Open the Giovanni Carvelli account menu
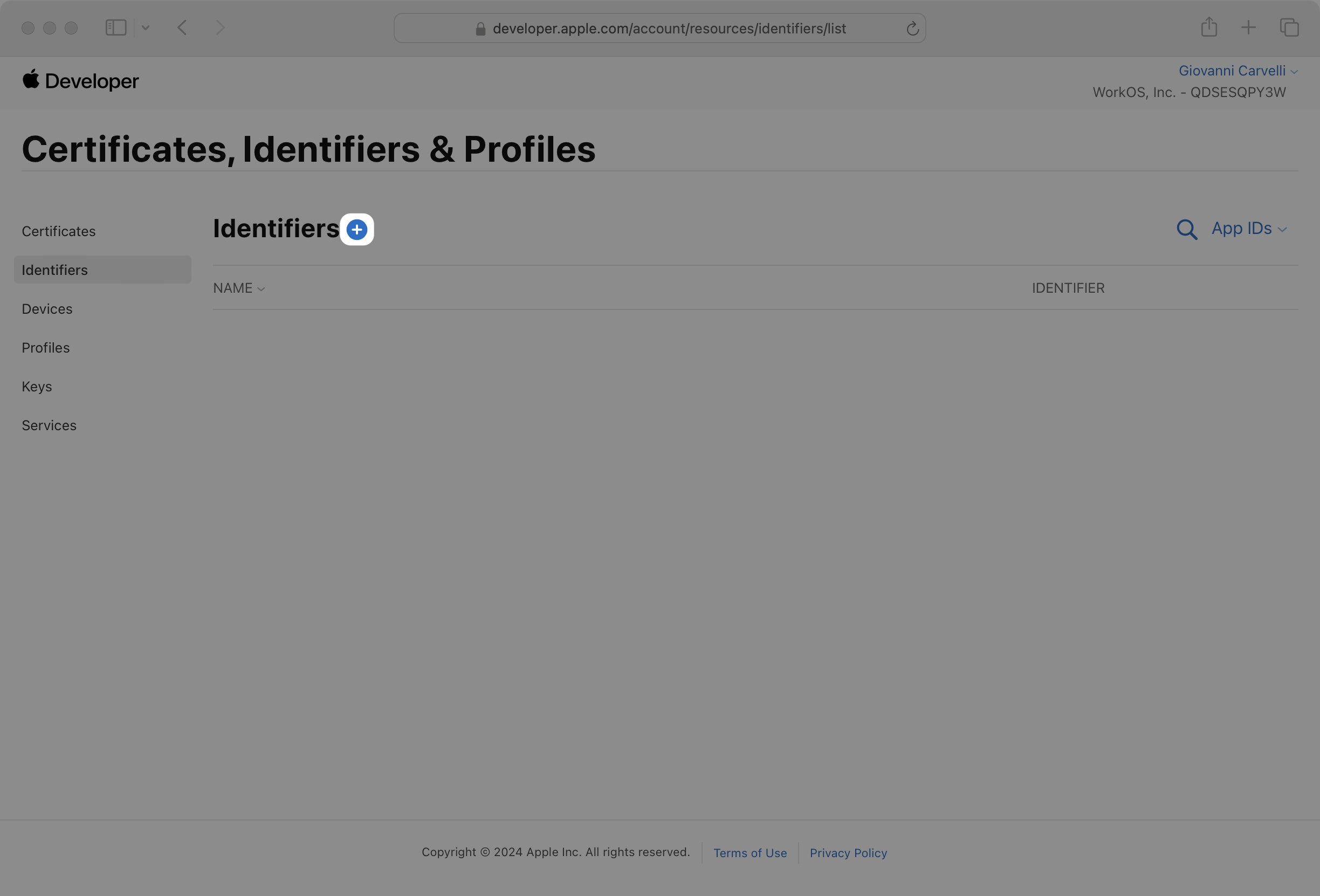1320x896 pixels. point(1237,71)
